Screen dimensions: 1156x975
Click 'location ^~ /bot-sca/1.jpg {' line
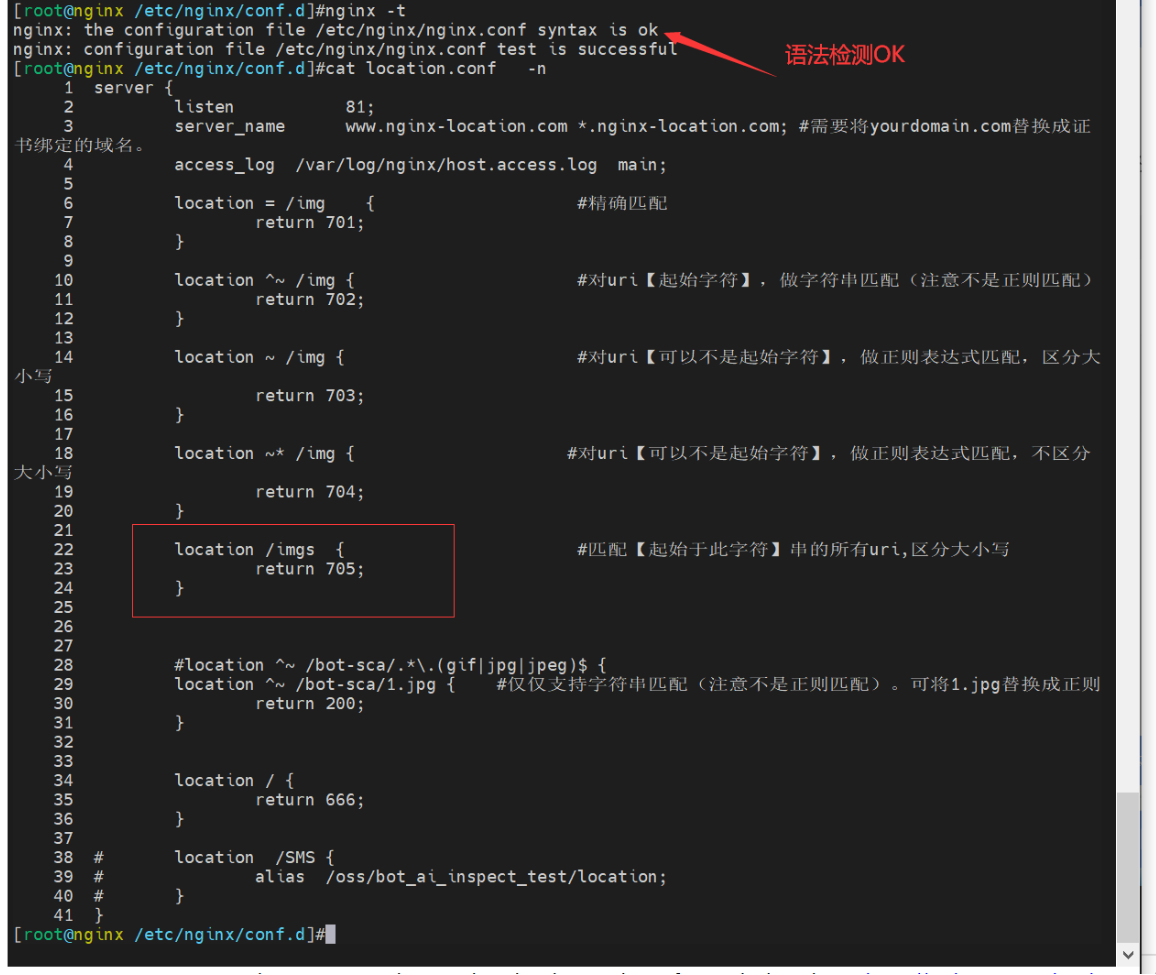tap(315, 684)
